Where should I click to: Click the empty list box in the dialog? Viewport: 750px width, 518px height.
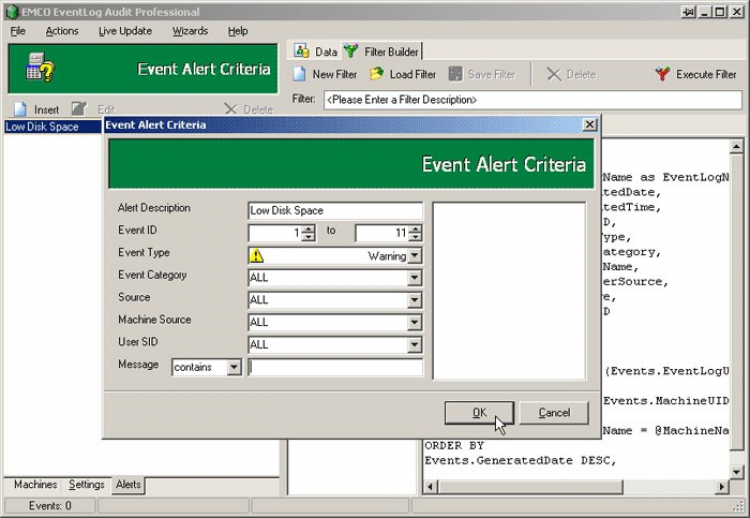509,291
